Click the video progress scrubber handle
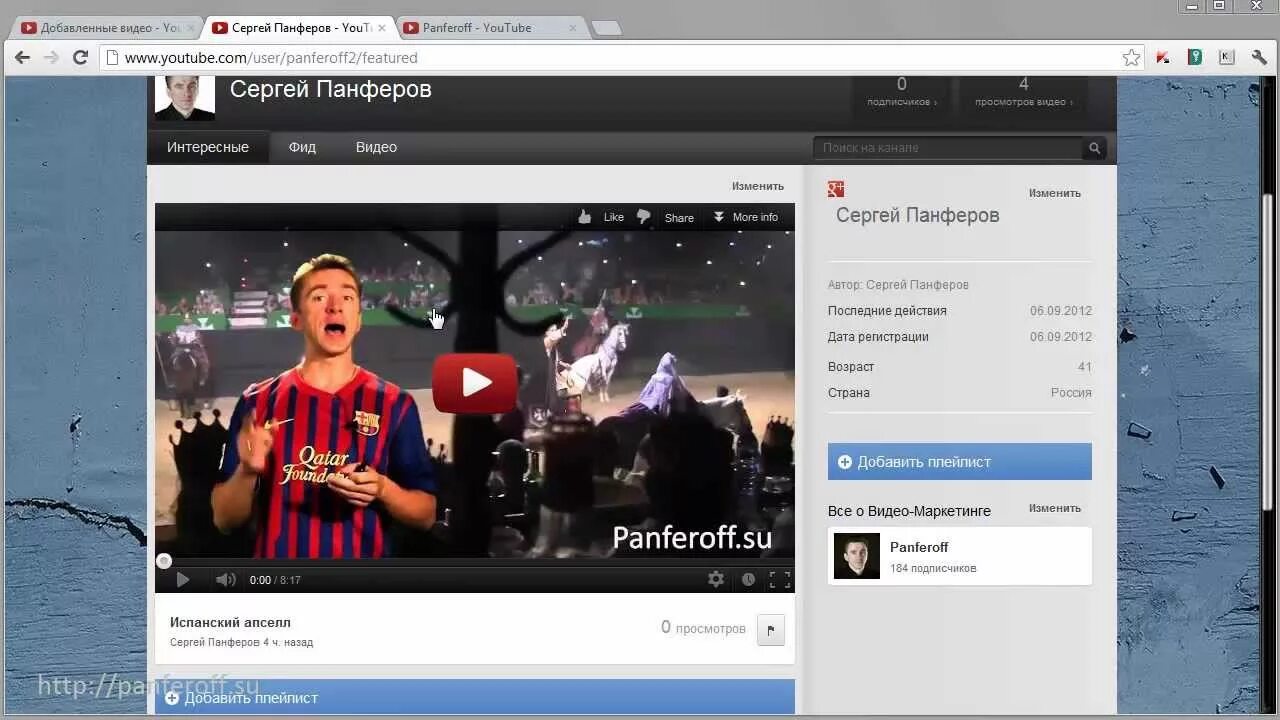 coord(164,562)
